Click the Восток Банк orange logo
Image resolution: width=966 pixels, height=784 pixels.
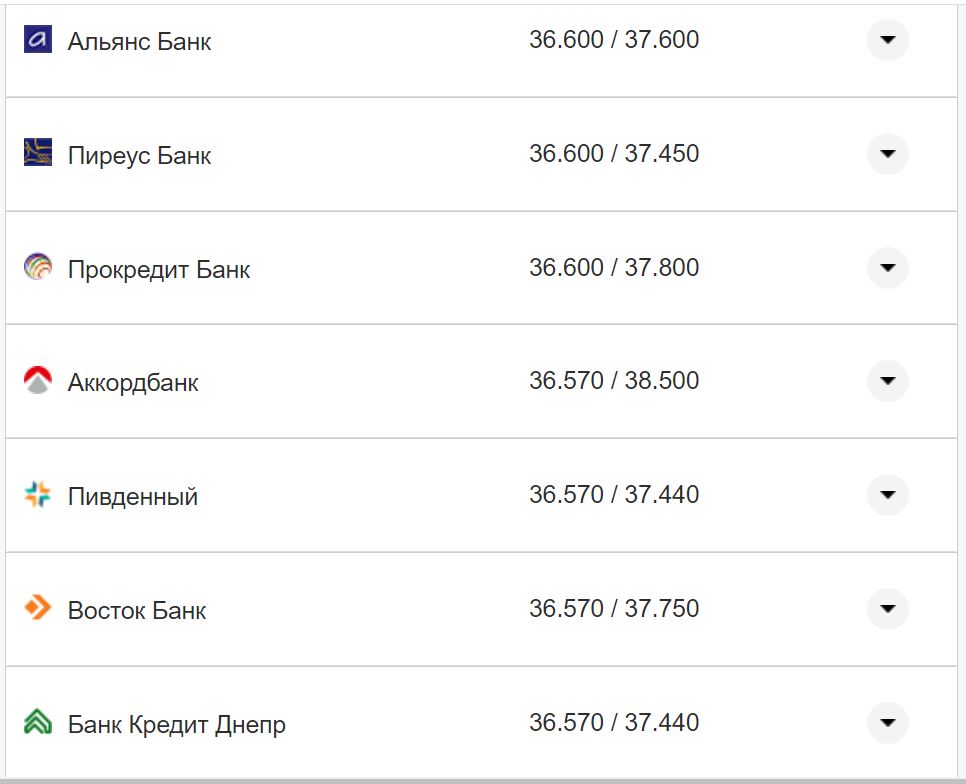click(36, 608)
